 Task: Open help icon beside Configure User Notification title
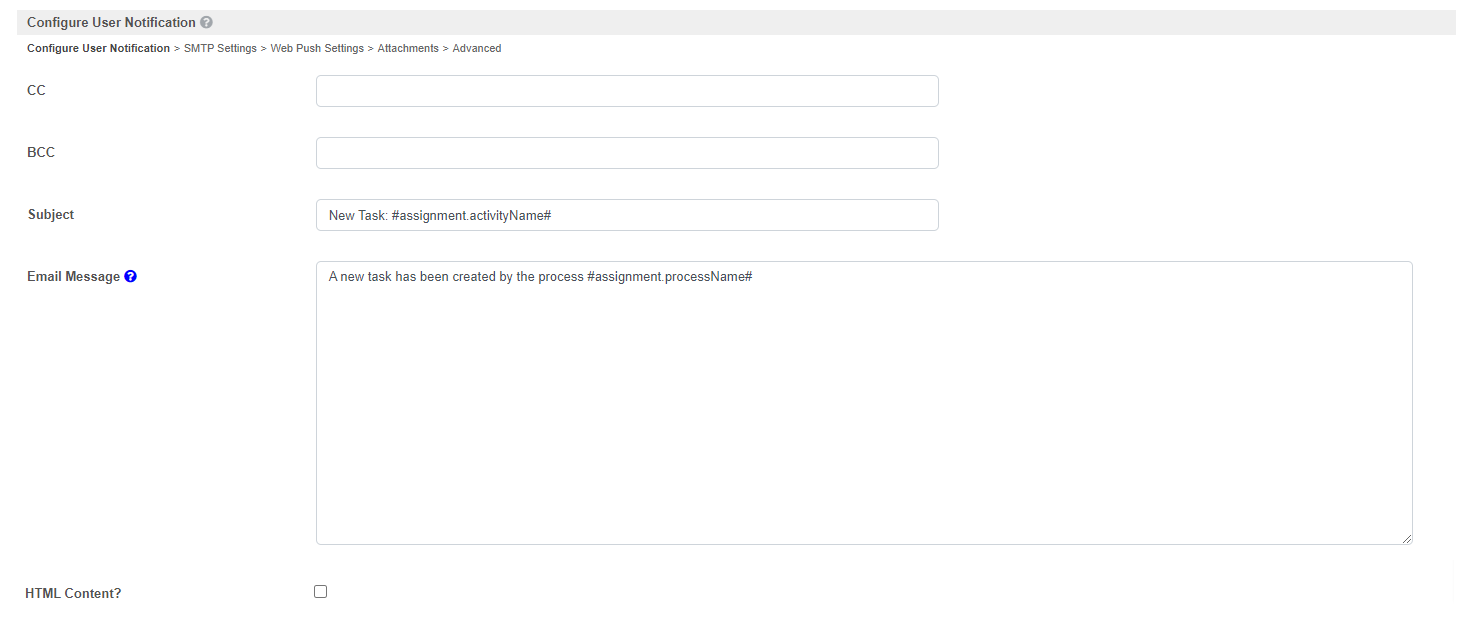(206, 22)
